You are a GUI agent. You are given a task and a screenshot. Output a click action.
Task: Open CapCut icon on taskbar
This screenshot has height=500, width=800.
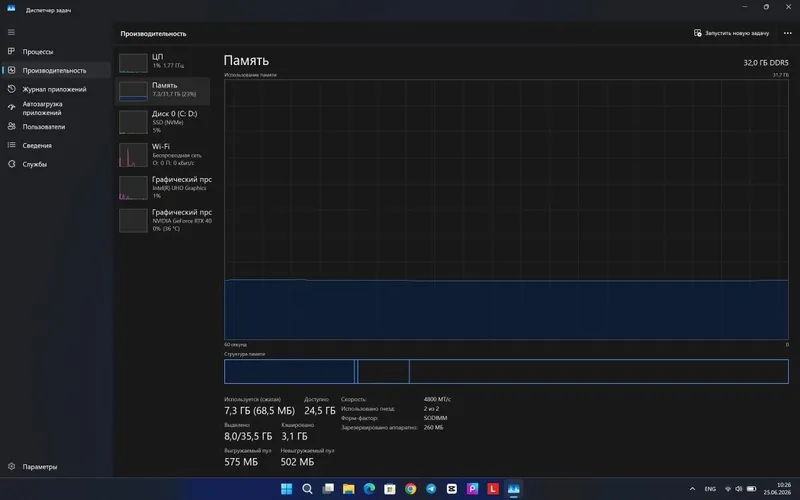452,489
